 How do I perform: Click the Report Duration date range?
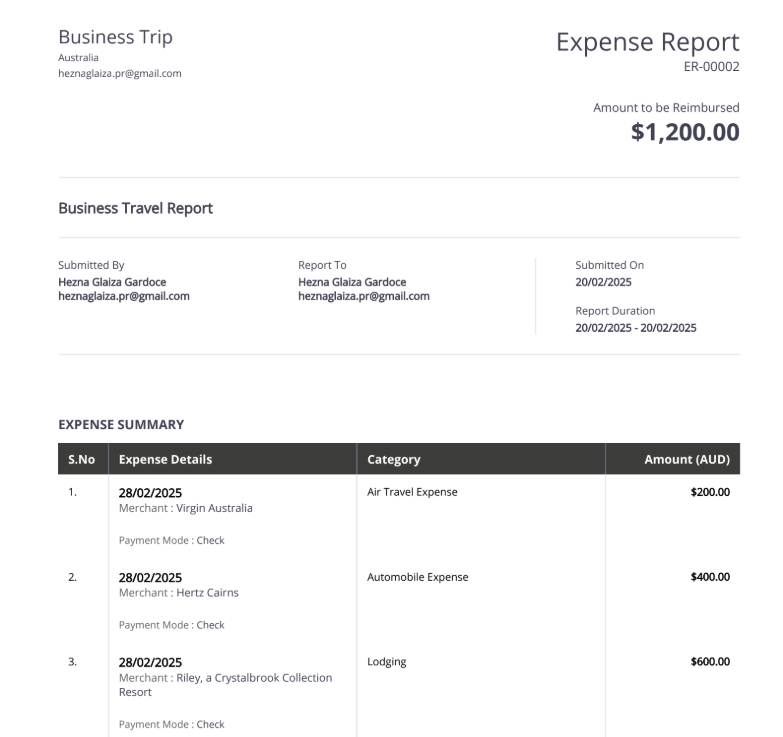pyautogui.click(x=636, y=328)
